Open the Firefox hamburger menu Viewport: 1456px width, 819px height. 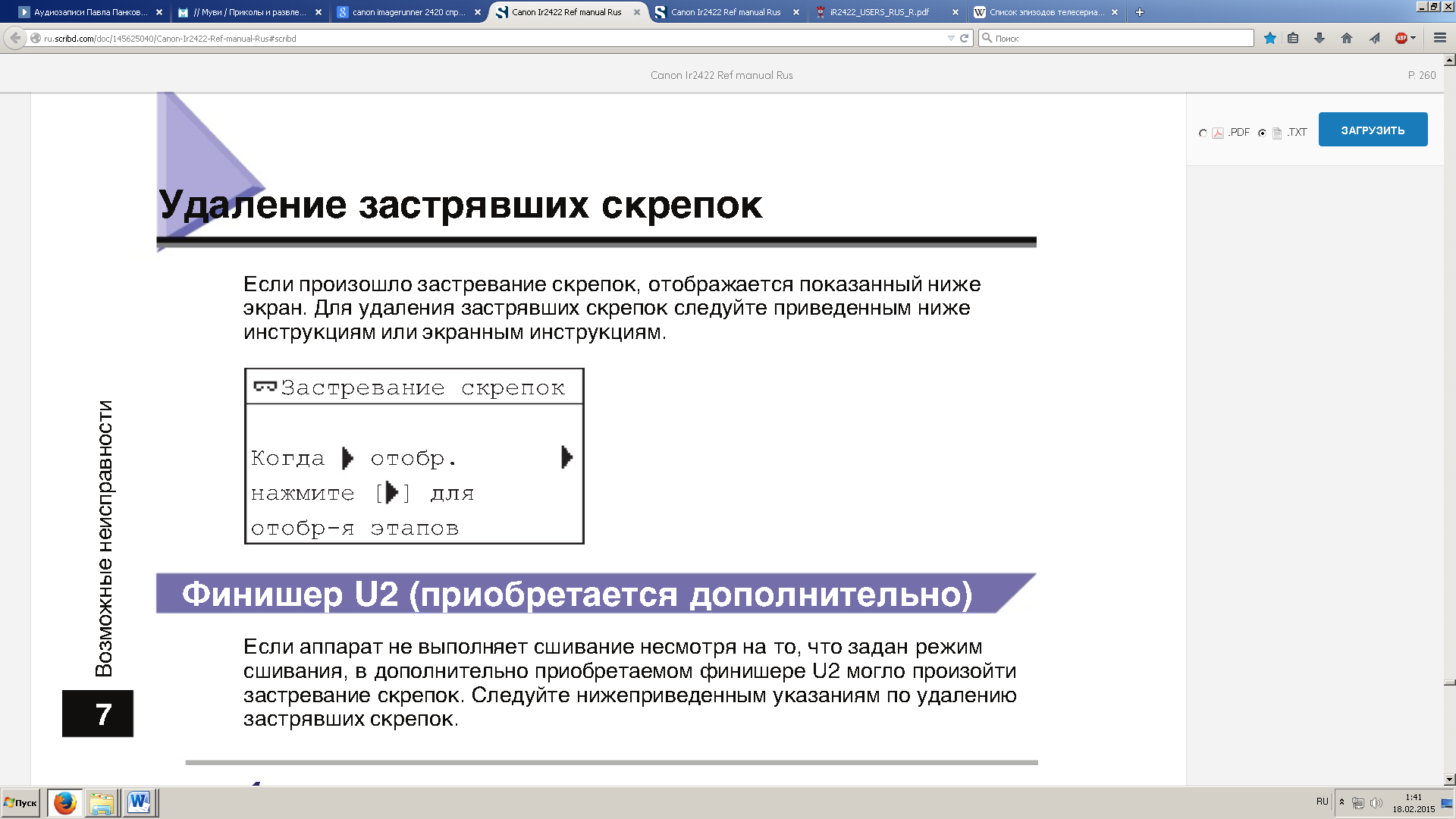tap(1439, 38)
